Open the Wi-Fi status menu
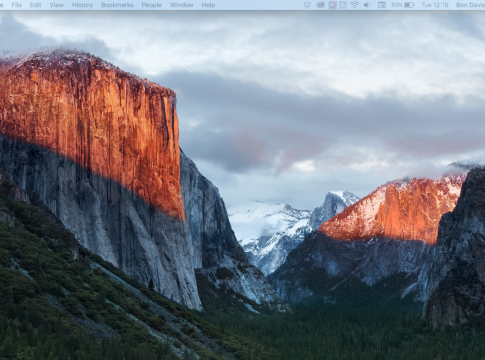This screenshot has height=360, width=485. [x=354, y=5]
